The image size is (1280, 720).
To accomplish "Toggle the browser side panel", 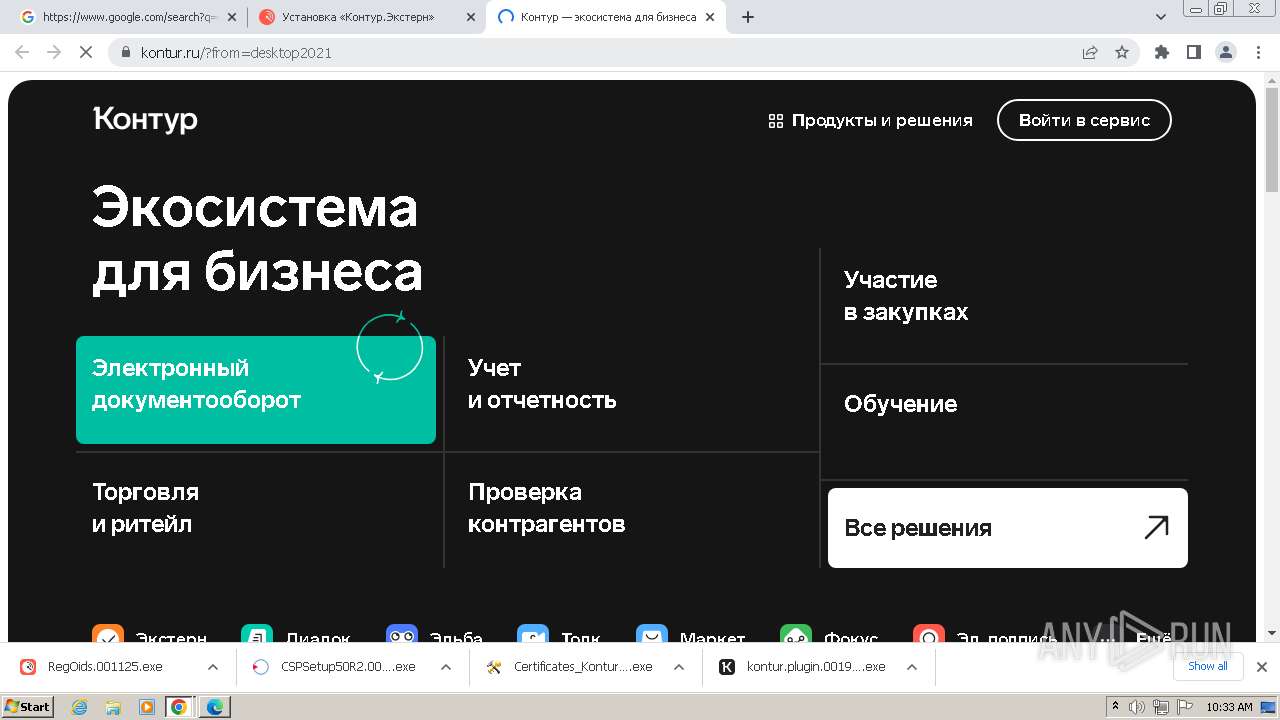I will click(x=1193, y=52).
